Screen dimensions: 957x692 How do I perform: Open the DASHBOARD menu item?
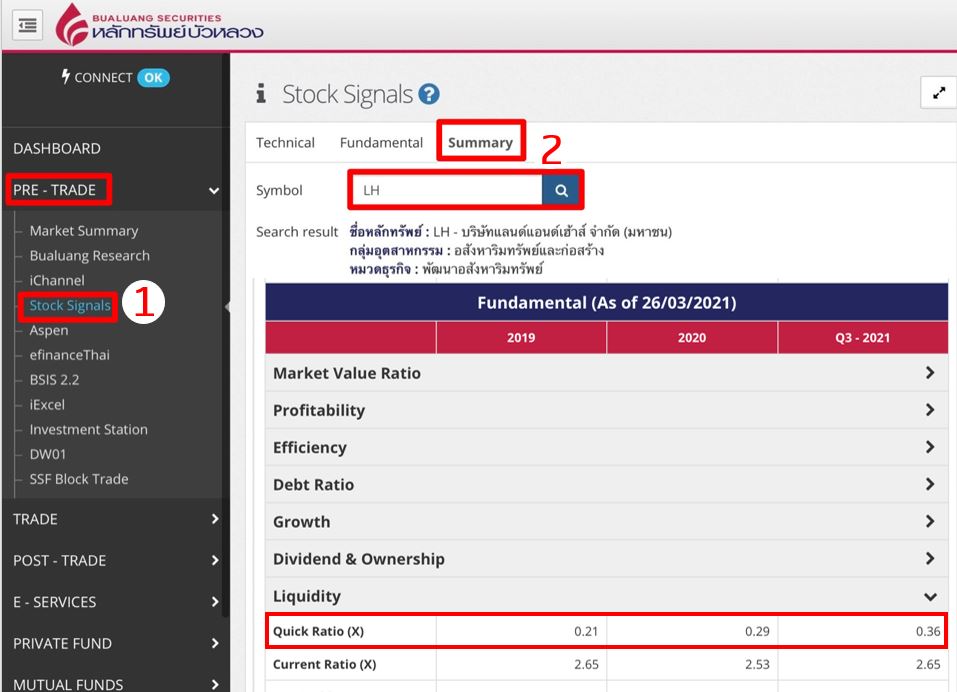(57, 149)
